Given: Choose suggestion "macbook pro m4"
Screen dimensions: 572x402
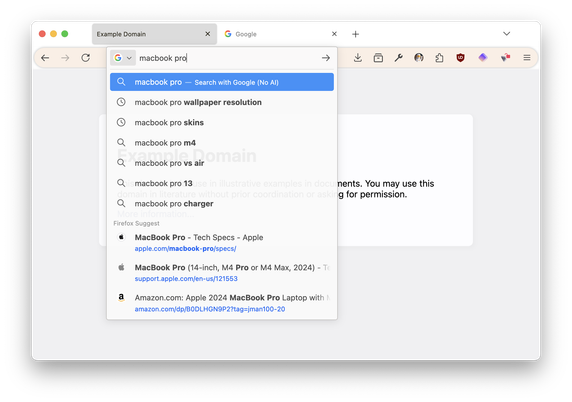Looking at the screenshot, I should [222, 143].
